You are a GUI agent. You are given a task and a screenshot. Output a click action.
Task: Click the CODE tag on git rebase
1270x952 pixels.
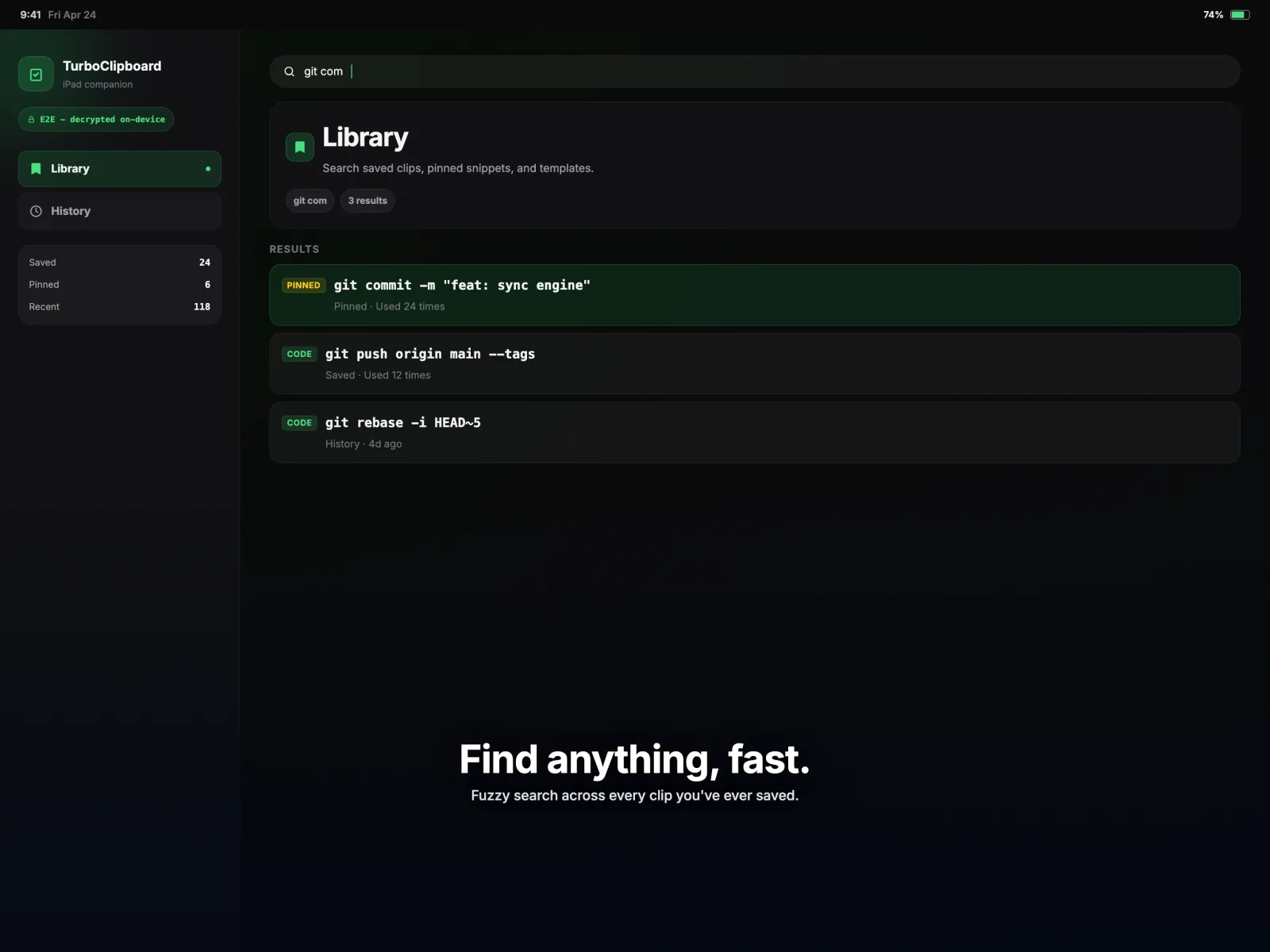[x=299, y=423]
